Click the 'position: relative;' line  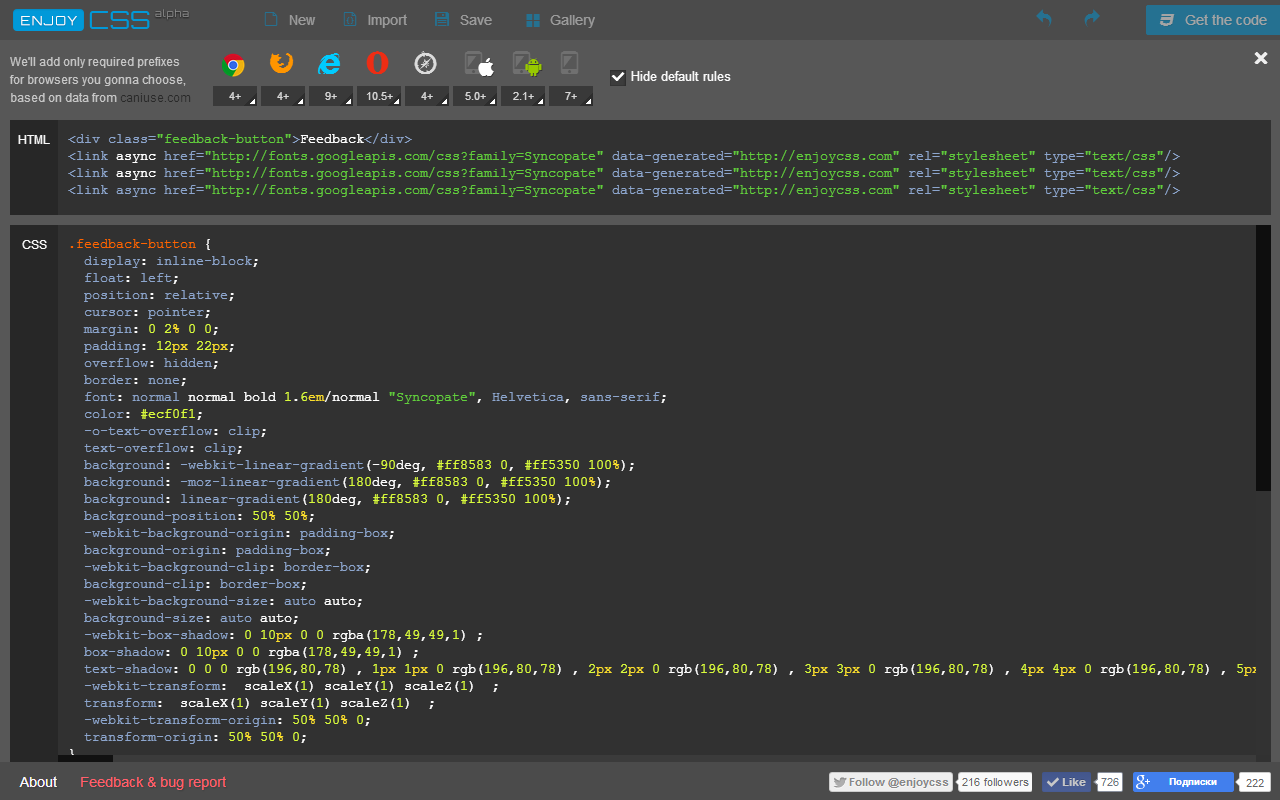(160, 295)
